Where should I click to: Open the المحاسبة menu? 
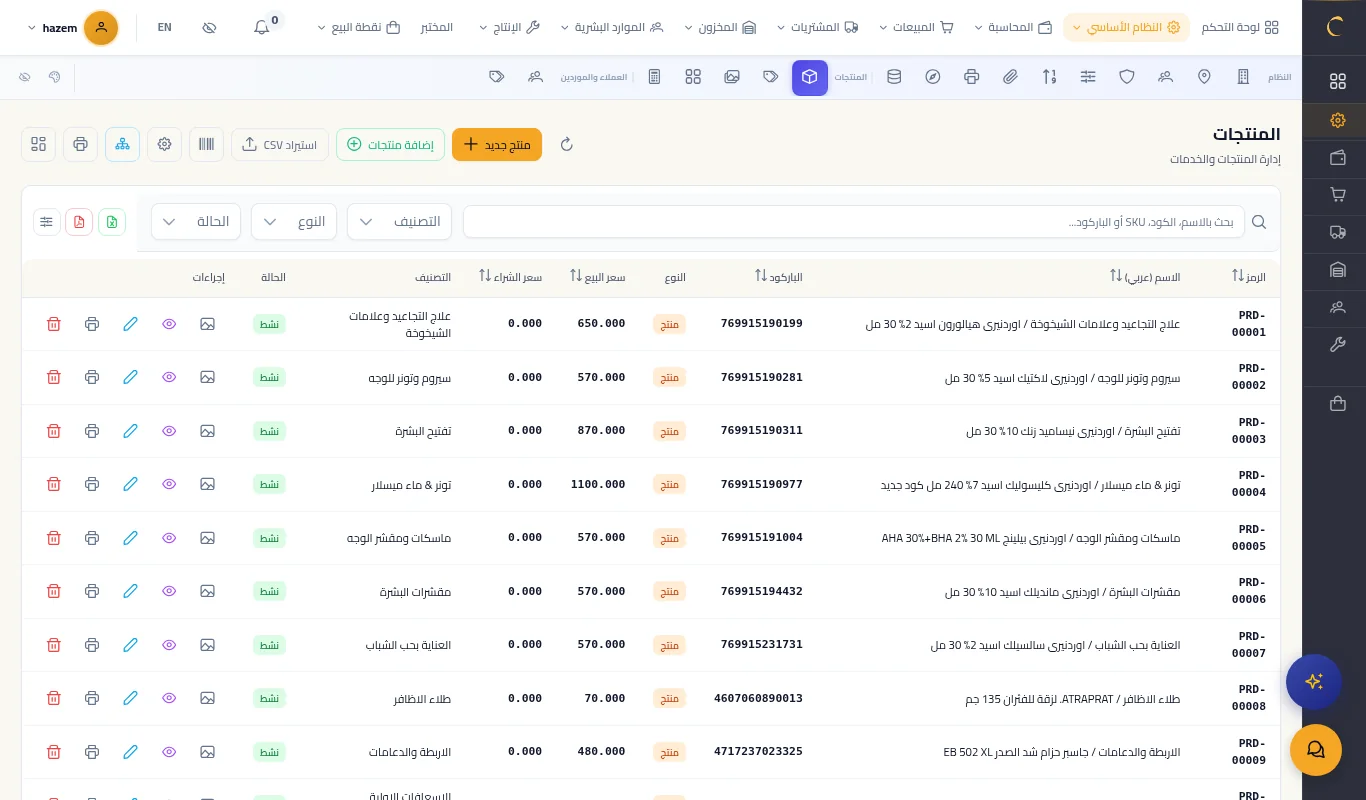coord(1013,27)
